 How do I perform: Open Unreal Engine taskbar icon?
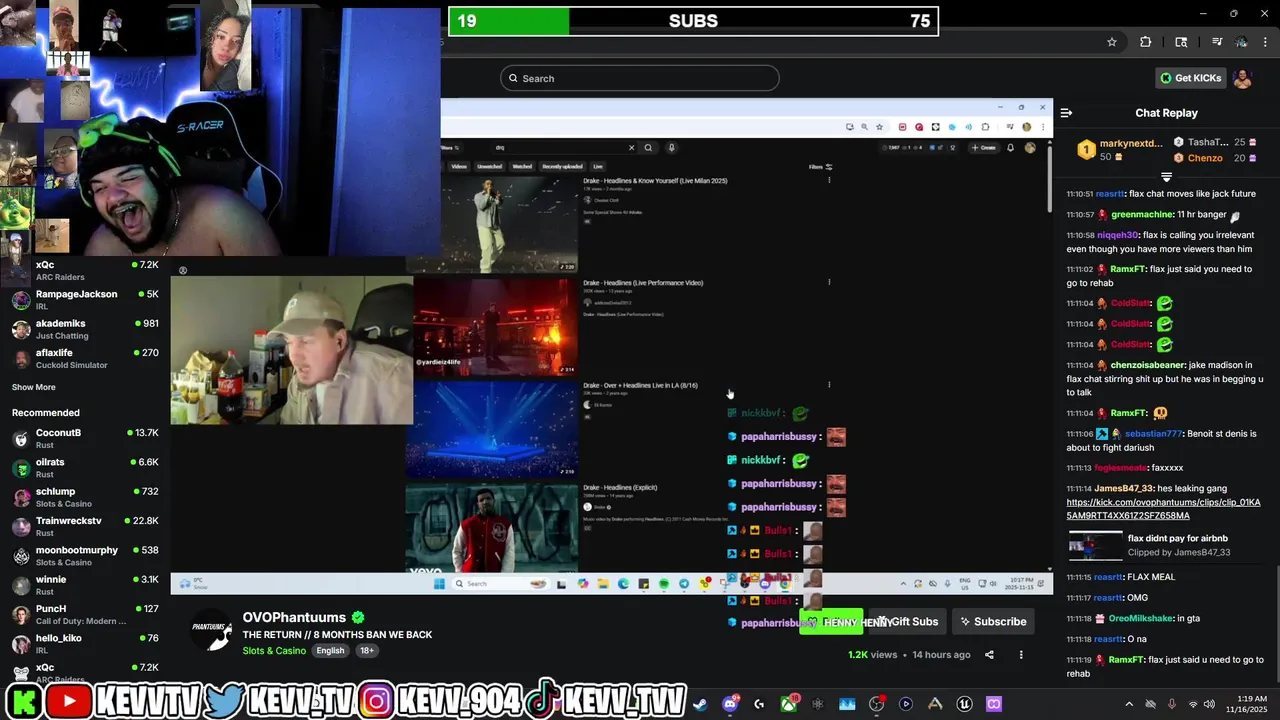(x=964, y=704)
